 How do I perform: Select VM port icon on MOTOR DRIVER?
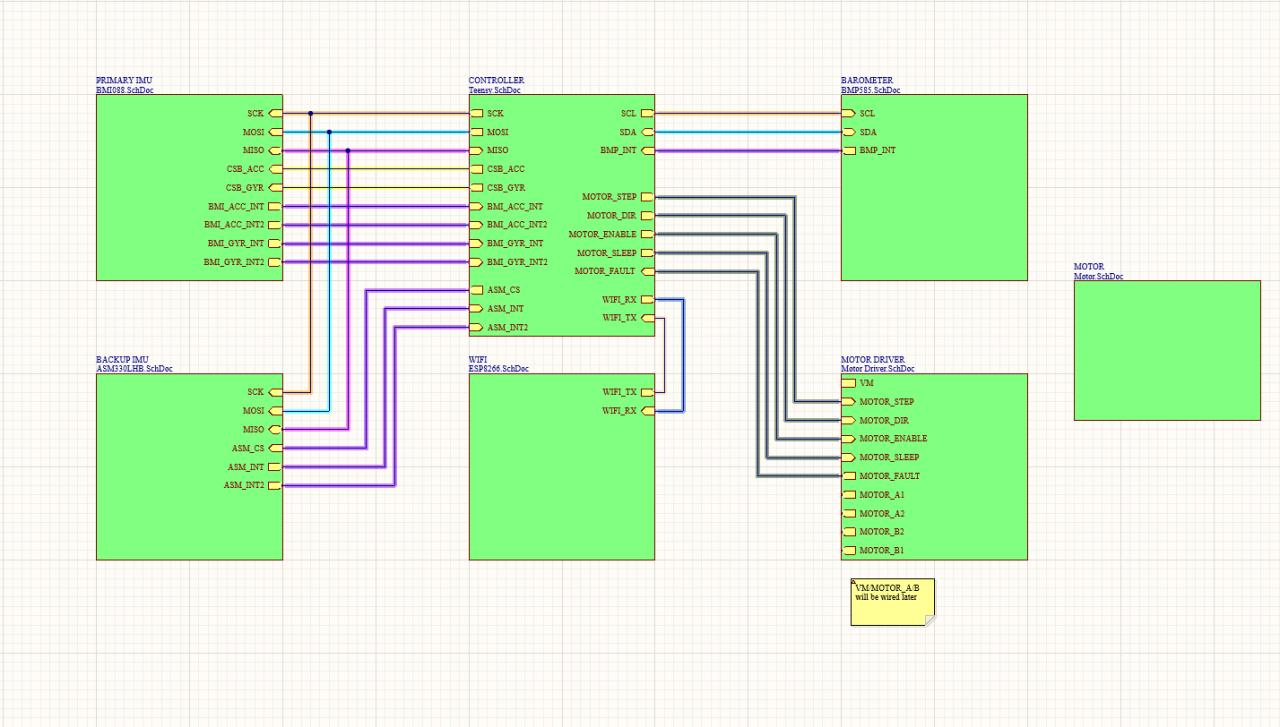[849, 383]
